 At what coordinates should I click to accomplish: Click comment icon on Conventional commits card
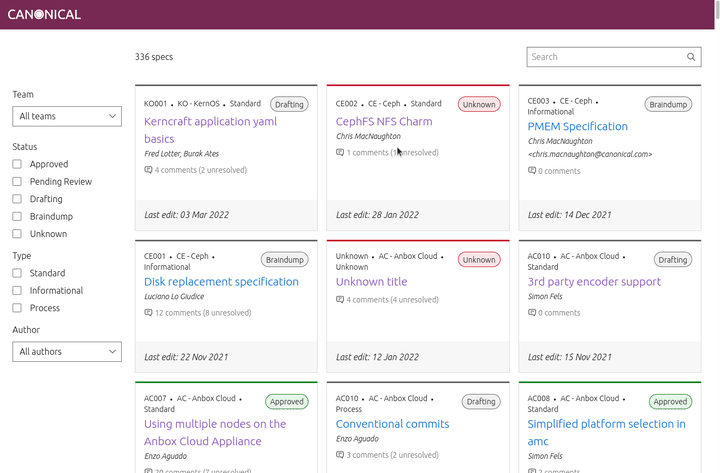340,455
